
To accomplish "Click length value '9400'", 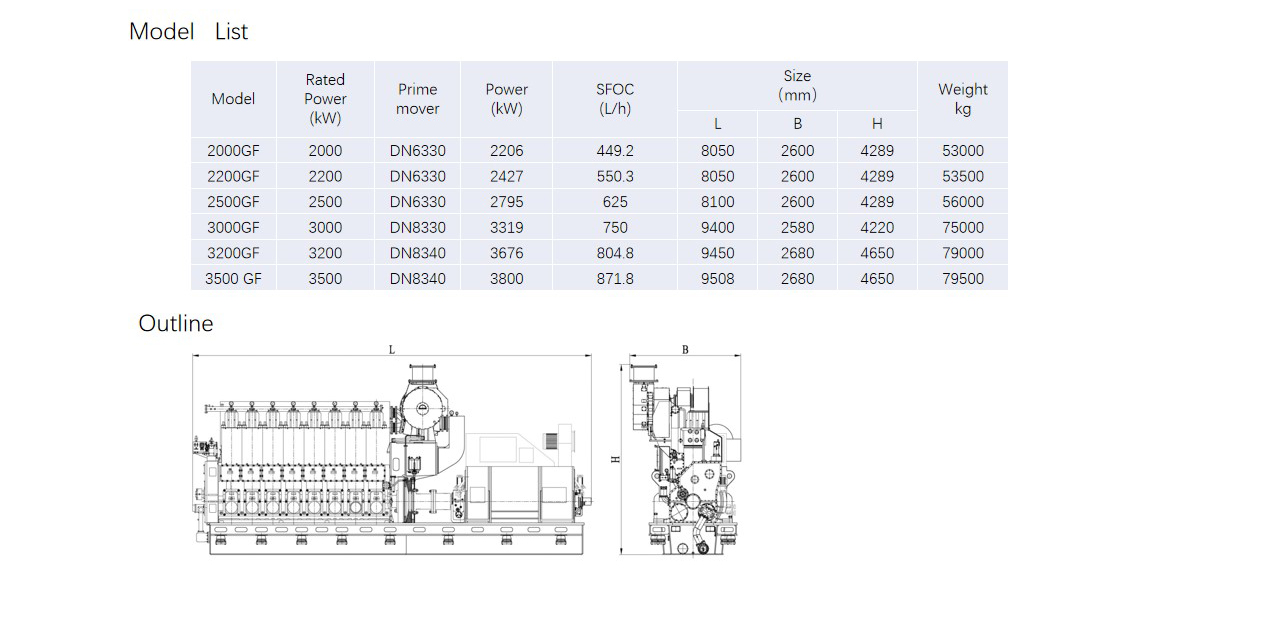I will click(717, 228).
